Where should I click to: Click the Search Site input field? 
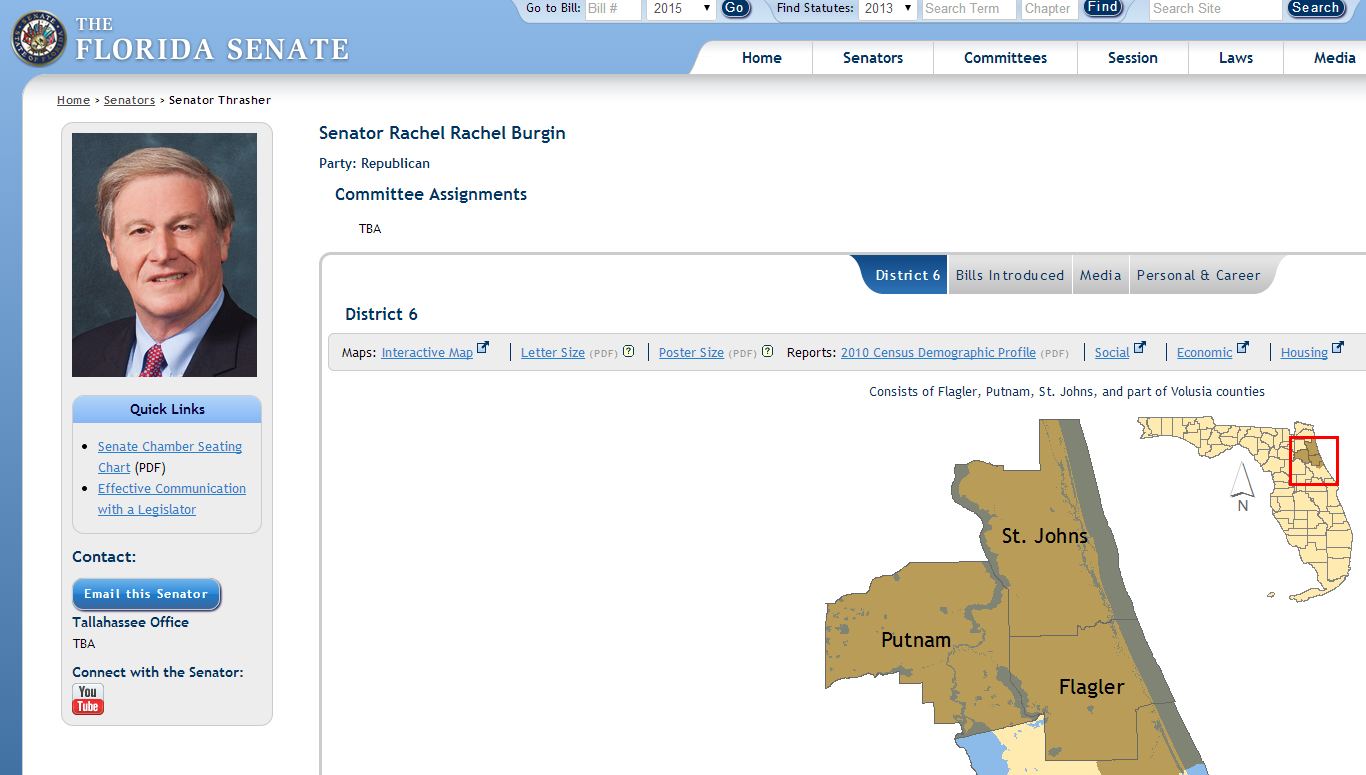pyautogui.click(x=1214, y=9)
